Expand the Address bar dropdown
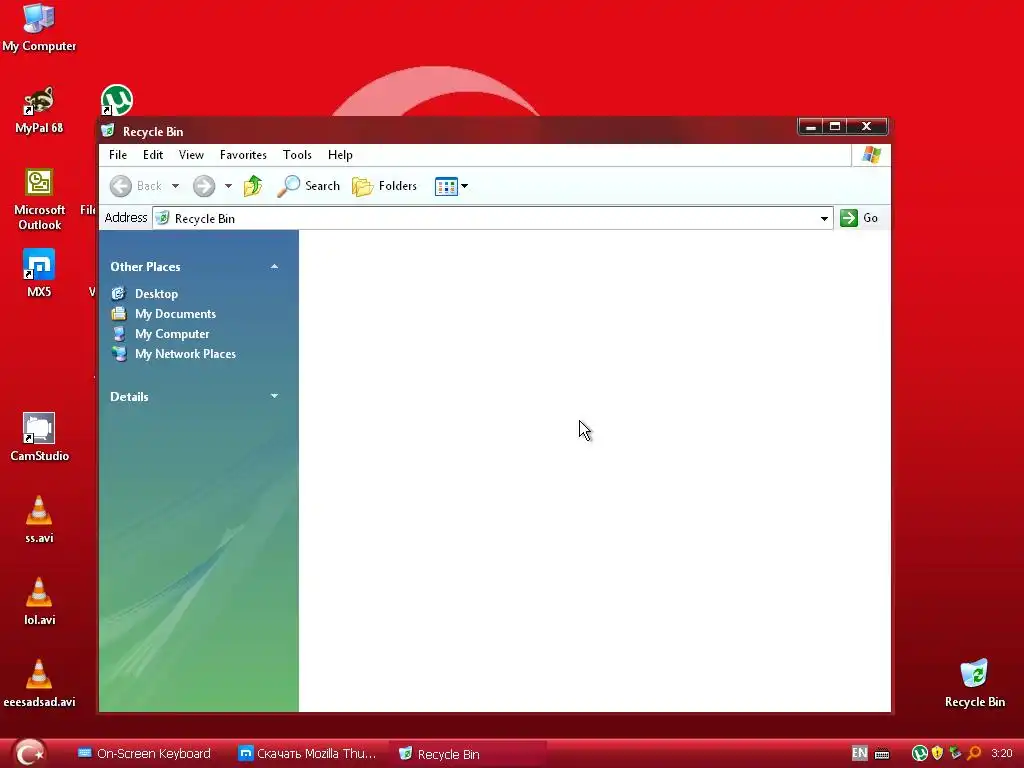Screen dimensions: 1024x768 (824, 218)
